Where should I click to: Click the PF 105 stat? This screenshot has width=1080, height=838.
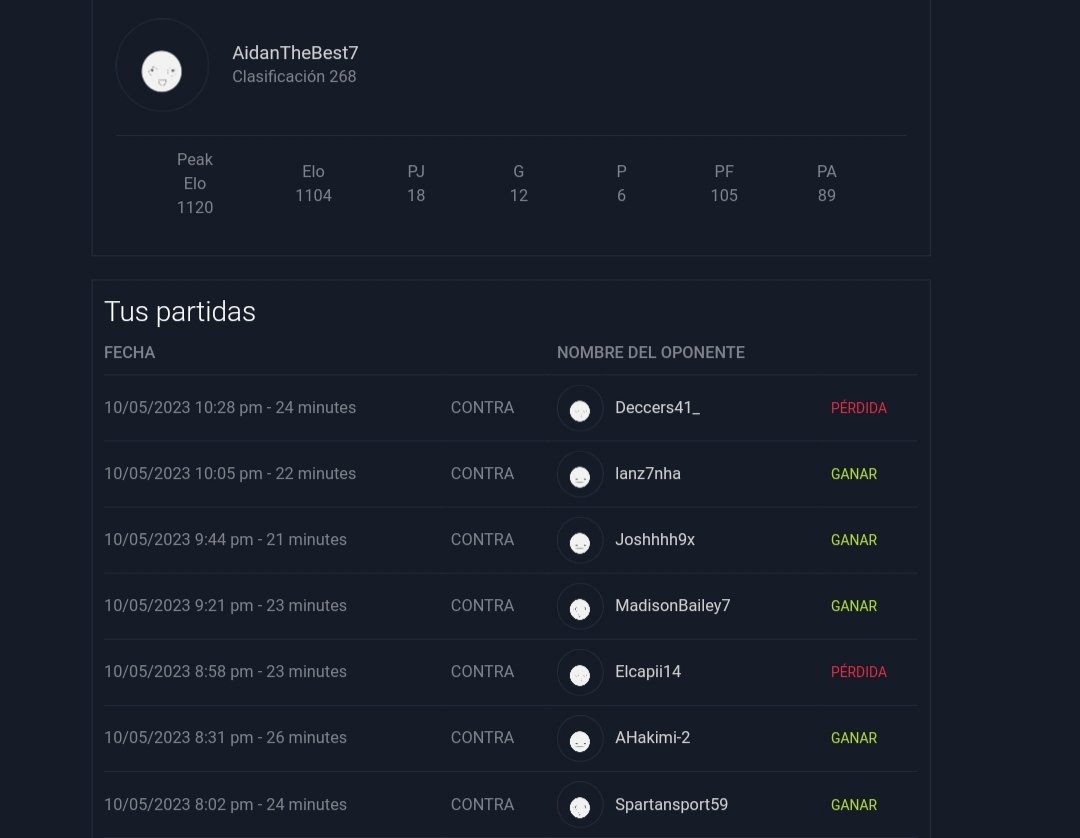[x=724, y=183]
